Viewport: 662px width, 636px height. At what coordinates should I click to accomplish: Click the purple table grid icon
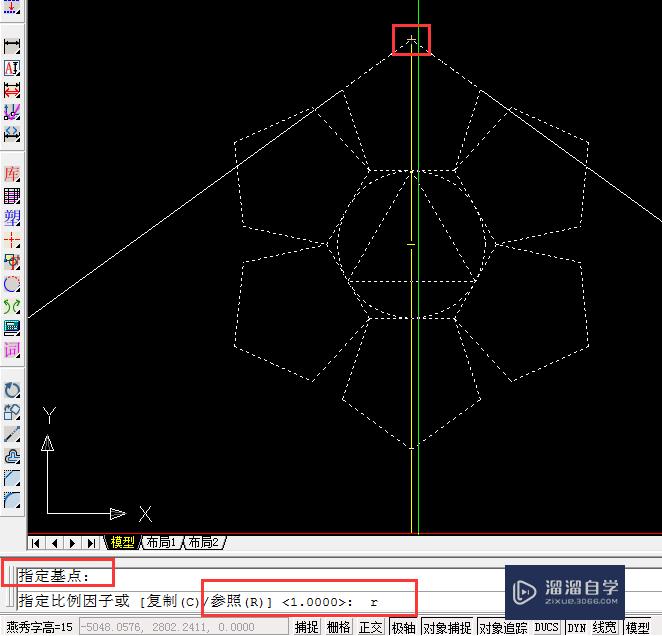pos(12,196)
